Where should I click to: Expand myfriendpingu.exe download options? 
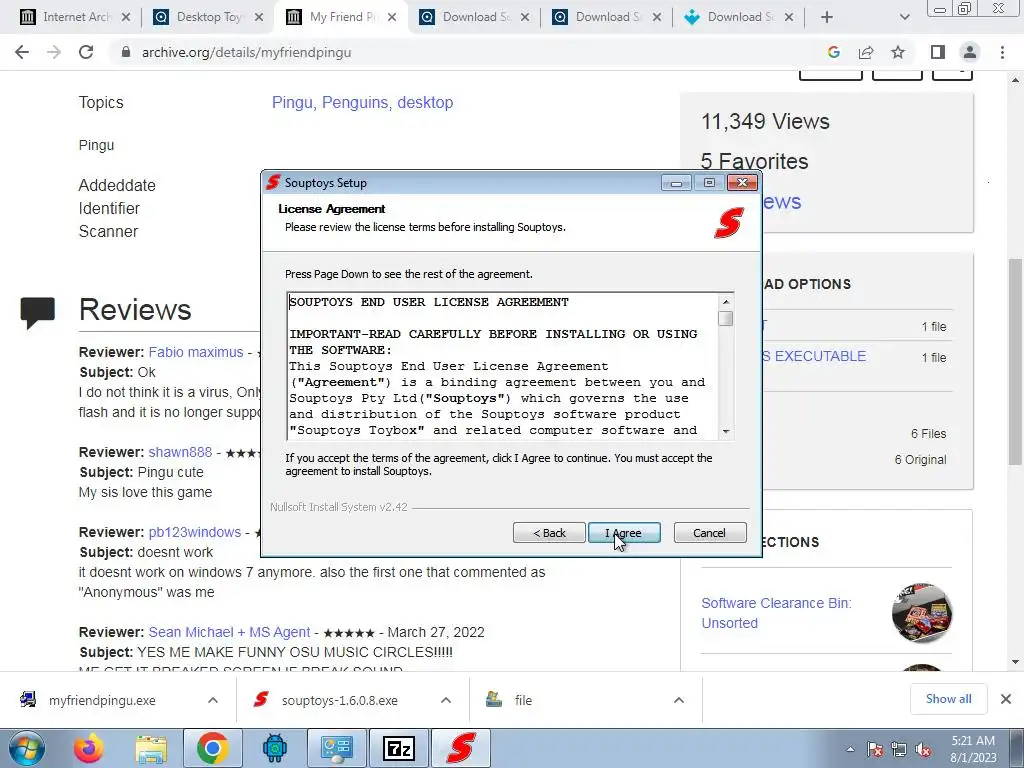(213, 700)
